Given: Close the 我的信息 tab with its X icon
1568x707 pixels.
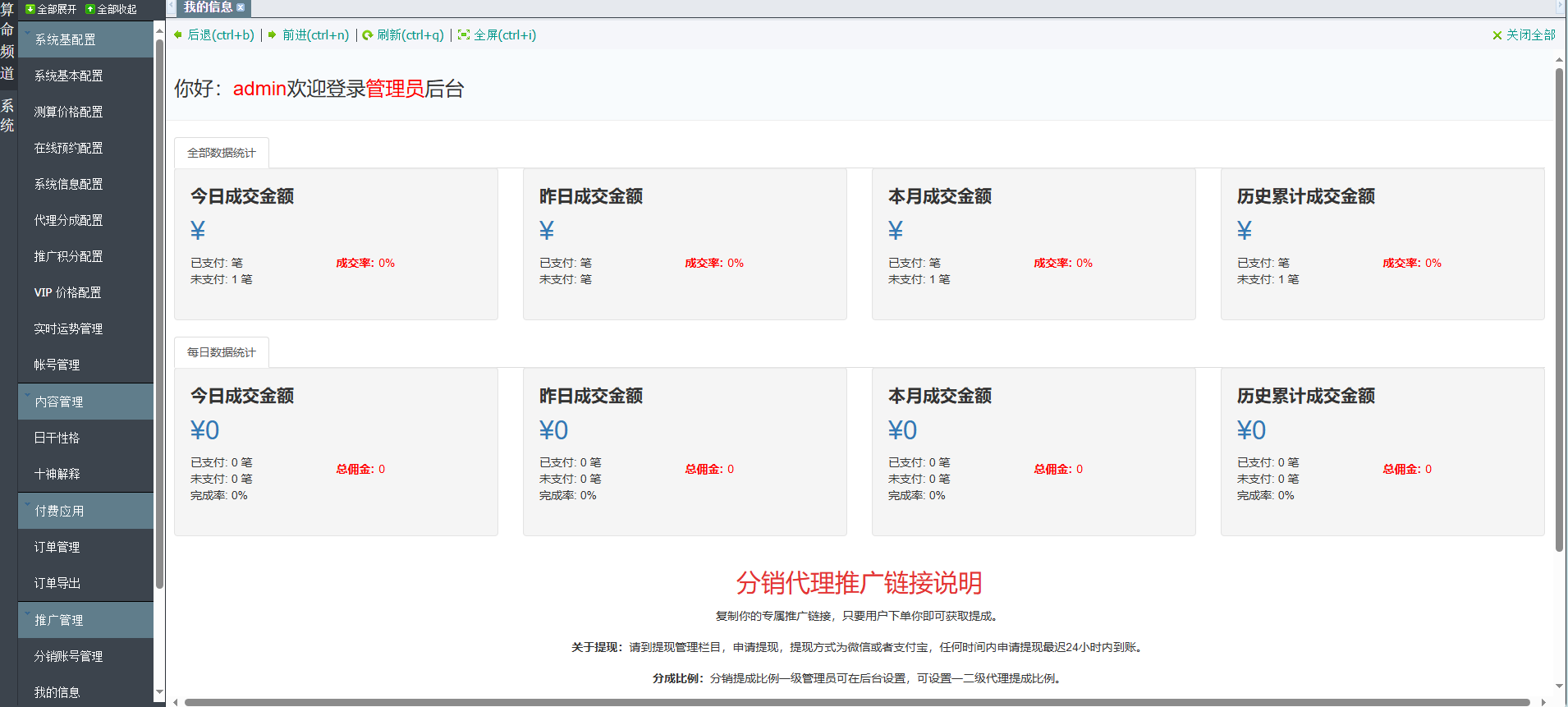Looking at the screenshot, I should (241, 7).
